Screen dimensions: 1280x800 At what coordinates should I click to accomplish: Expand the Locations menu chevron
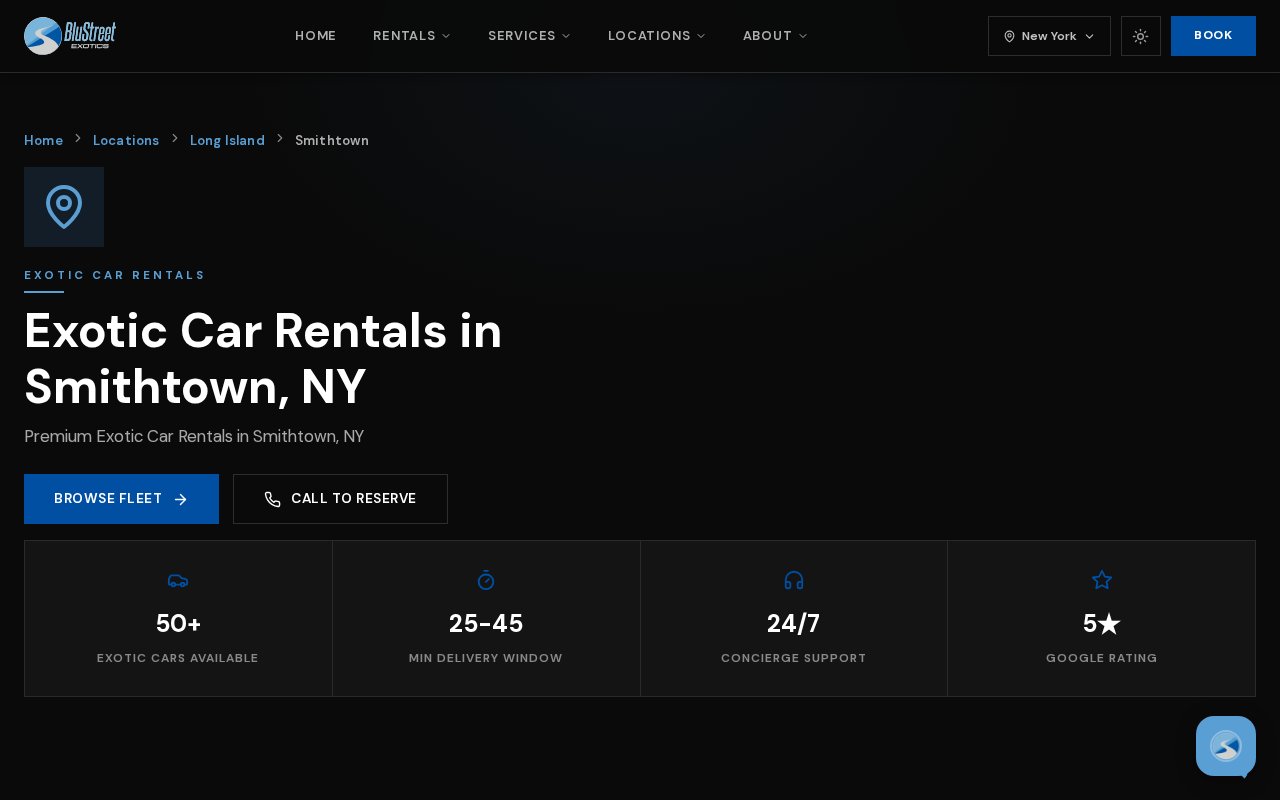click(x=702, y=36)
